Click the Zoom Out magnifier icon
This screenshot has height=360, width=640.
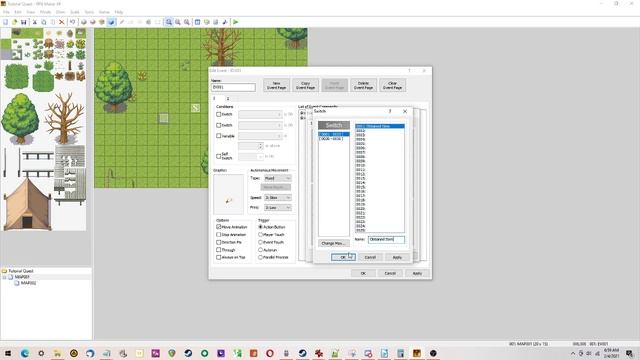(178, 22)
